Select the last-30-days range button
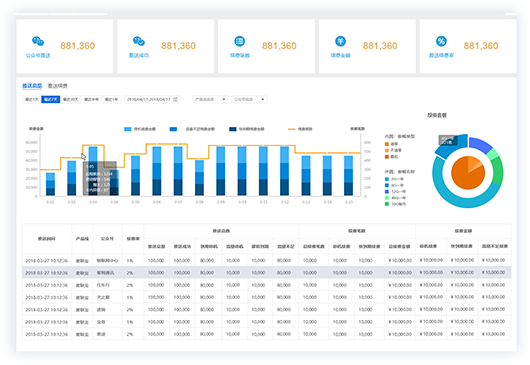Viewport: 530px width, 365px height. 70,99
